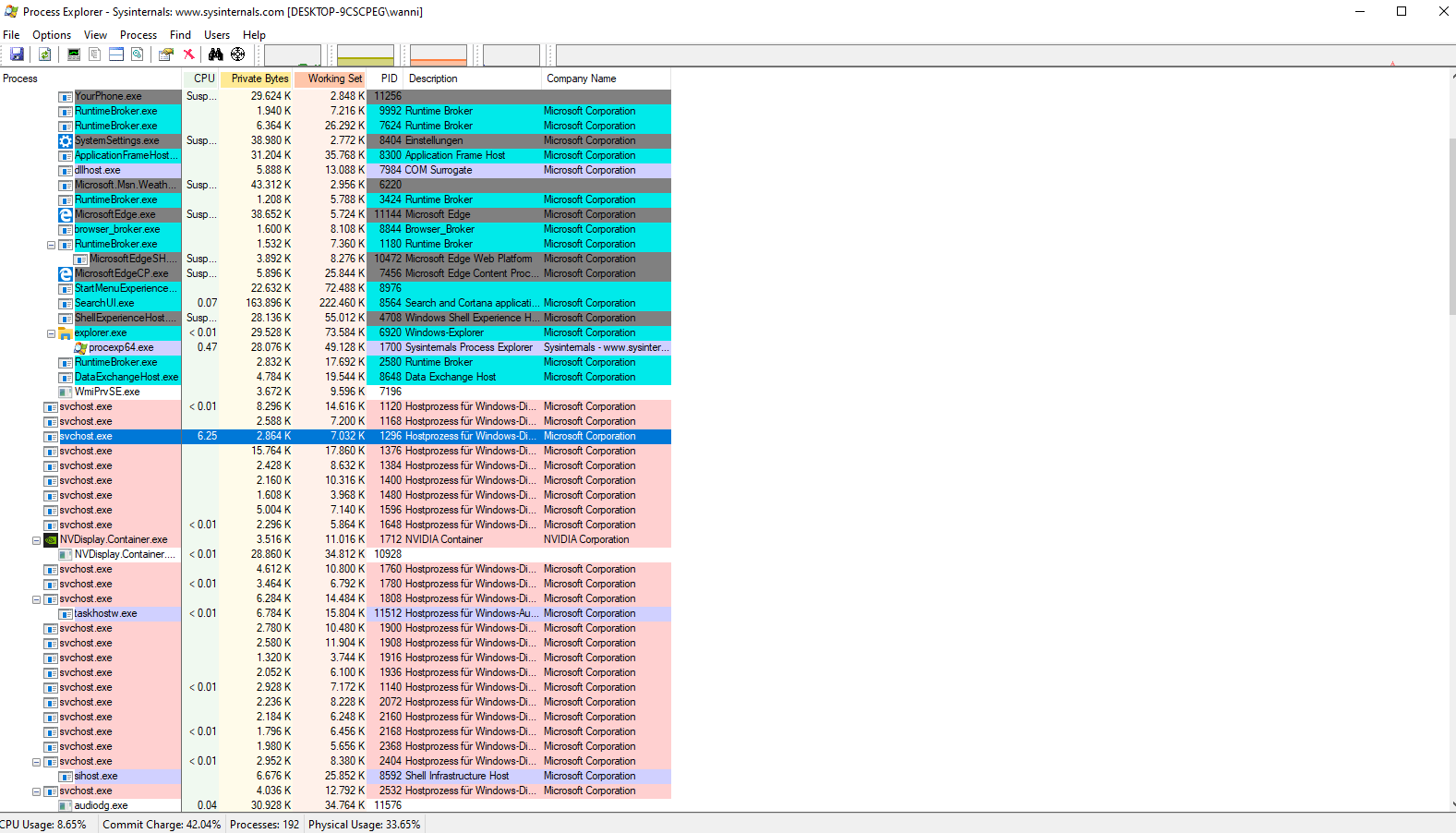
Task: Collapse the RuntimeBroker.exe node above MicrosoftEdgeSH
Action: [x=51, y=245]
